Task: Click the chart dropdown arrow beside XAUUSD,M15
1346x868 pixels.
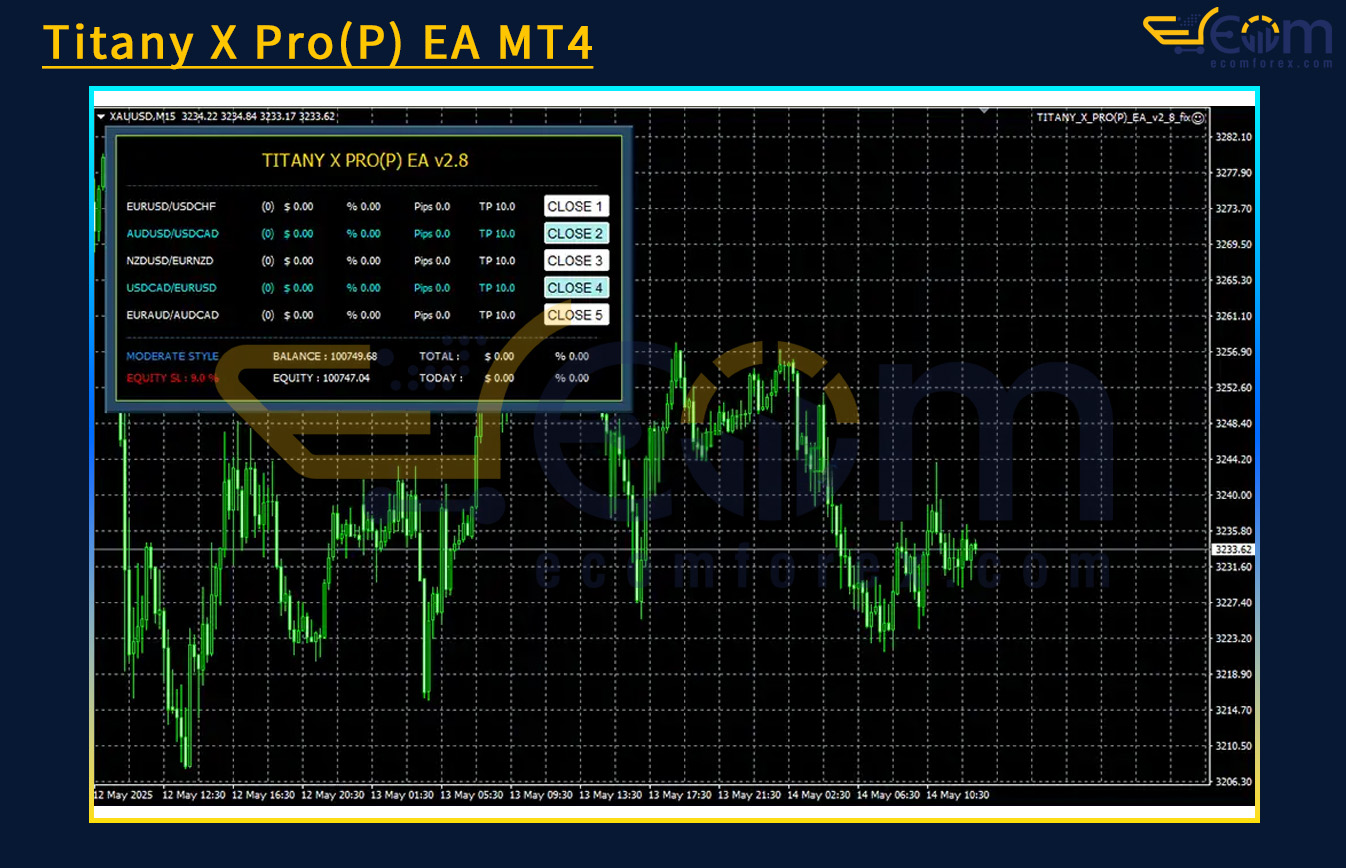Action: click(x=101, y=117)
